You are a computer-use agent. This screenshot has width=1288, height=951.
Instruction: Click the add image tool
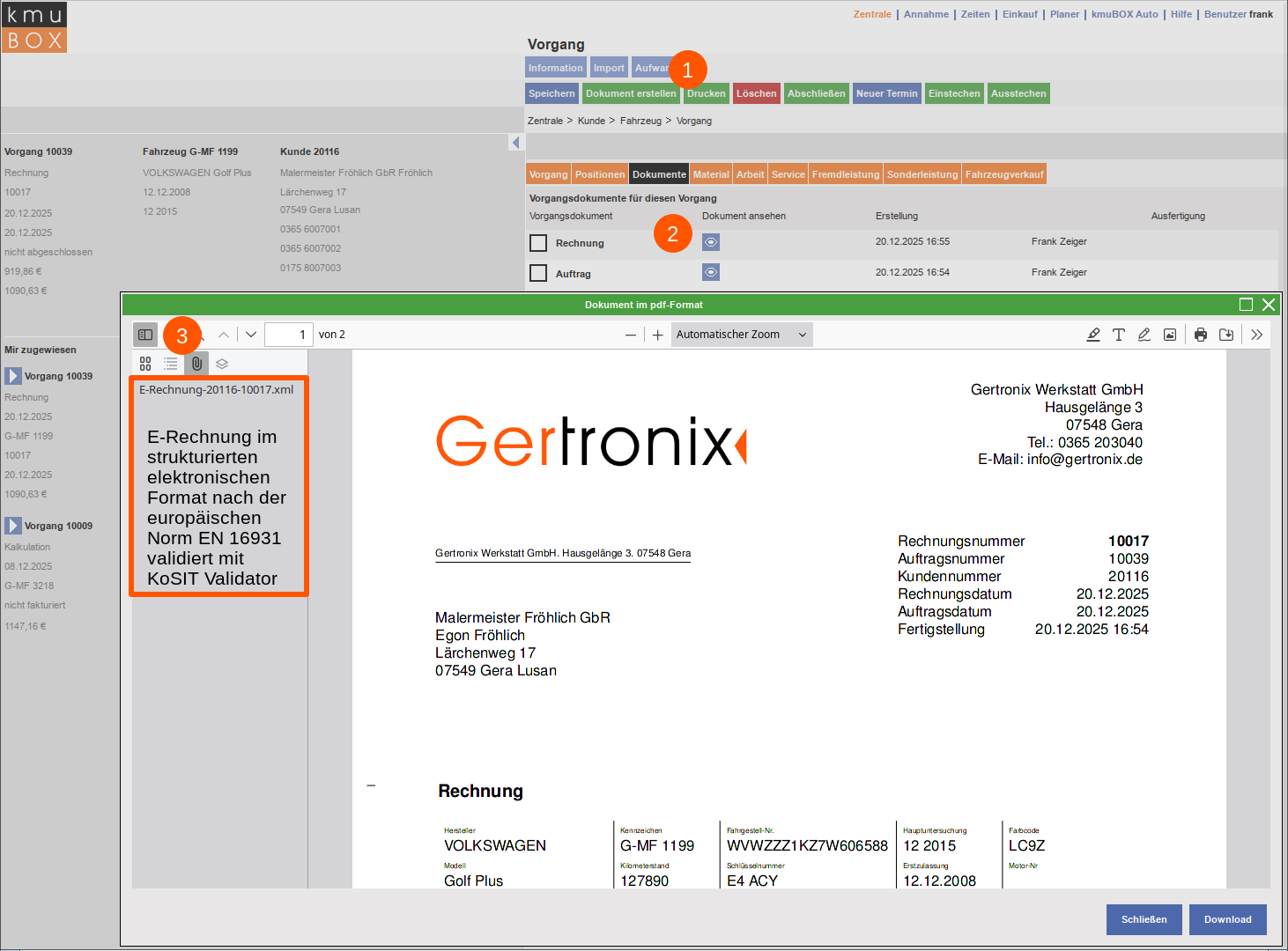click(1170, 335)
